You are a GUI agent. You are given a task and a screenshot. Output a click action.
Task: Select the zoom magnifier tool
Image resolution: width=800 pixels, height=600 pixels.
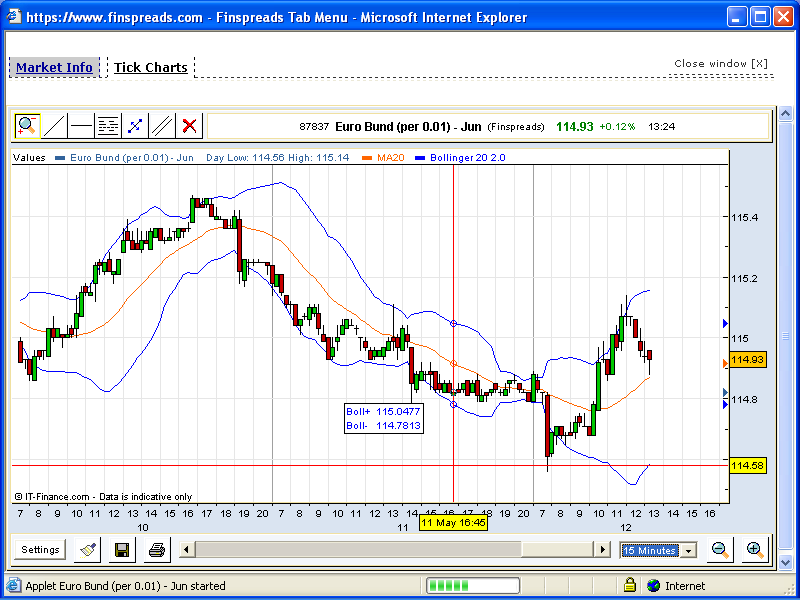pos(27,126)
